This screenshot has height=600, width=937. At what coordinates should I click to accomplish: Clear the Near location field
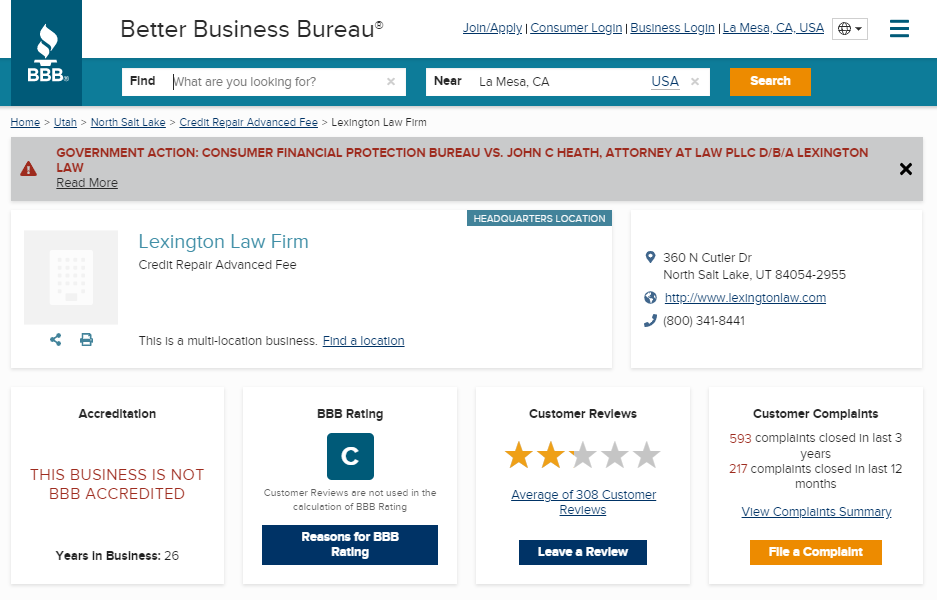(695, 82)
